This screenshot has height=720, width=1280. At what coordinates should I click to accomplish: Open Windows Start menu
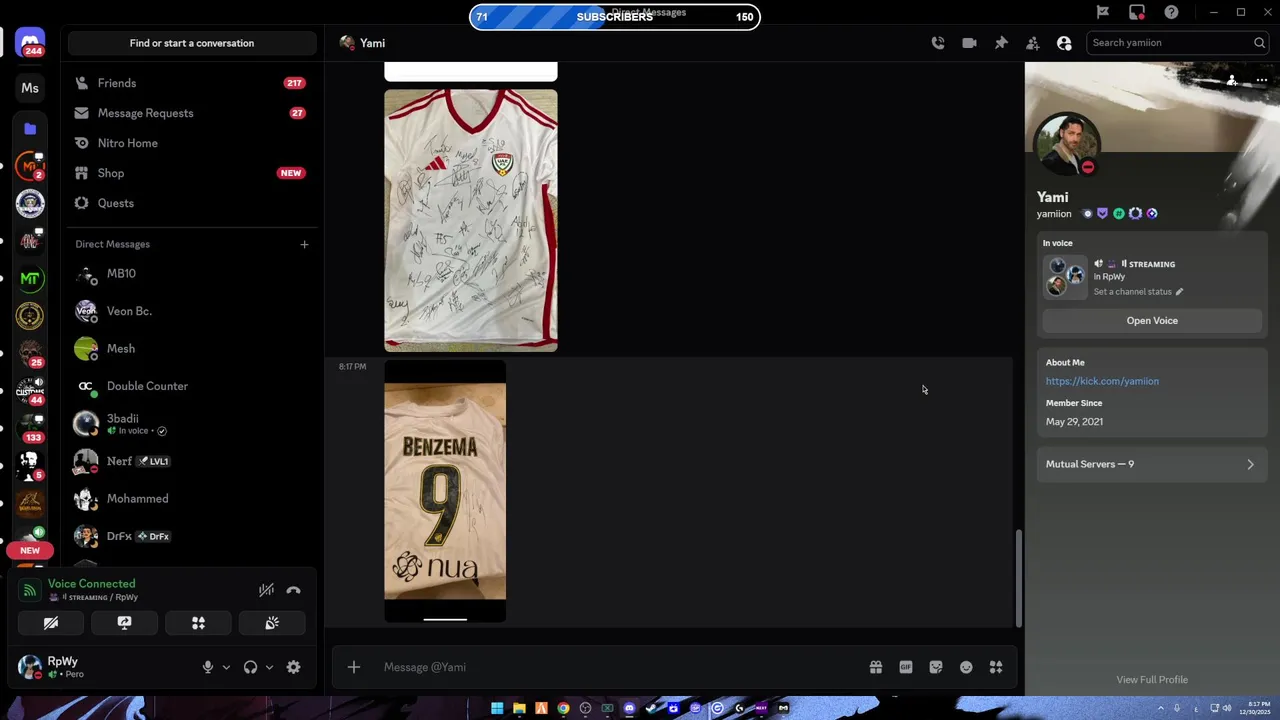pos(497,708)
